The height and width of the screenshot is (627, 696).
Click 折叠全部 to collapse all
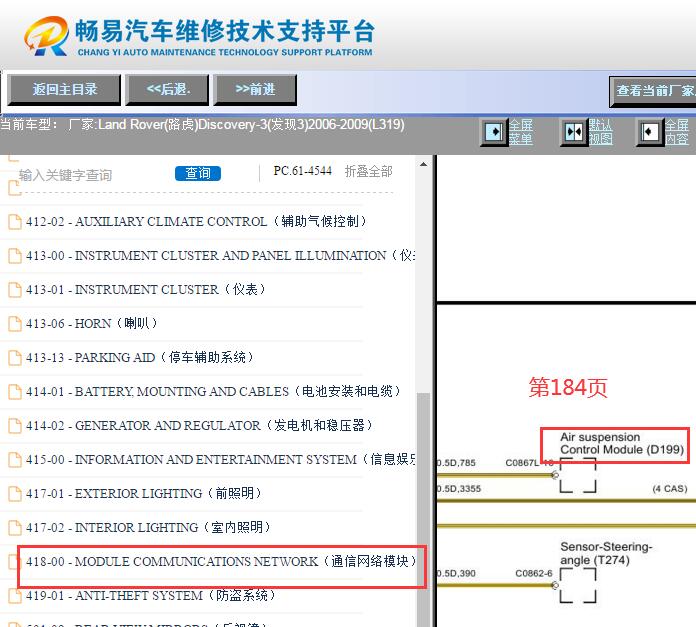point(368,171)
